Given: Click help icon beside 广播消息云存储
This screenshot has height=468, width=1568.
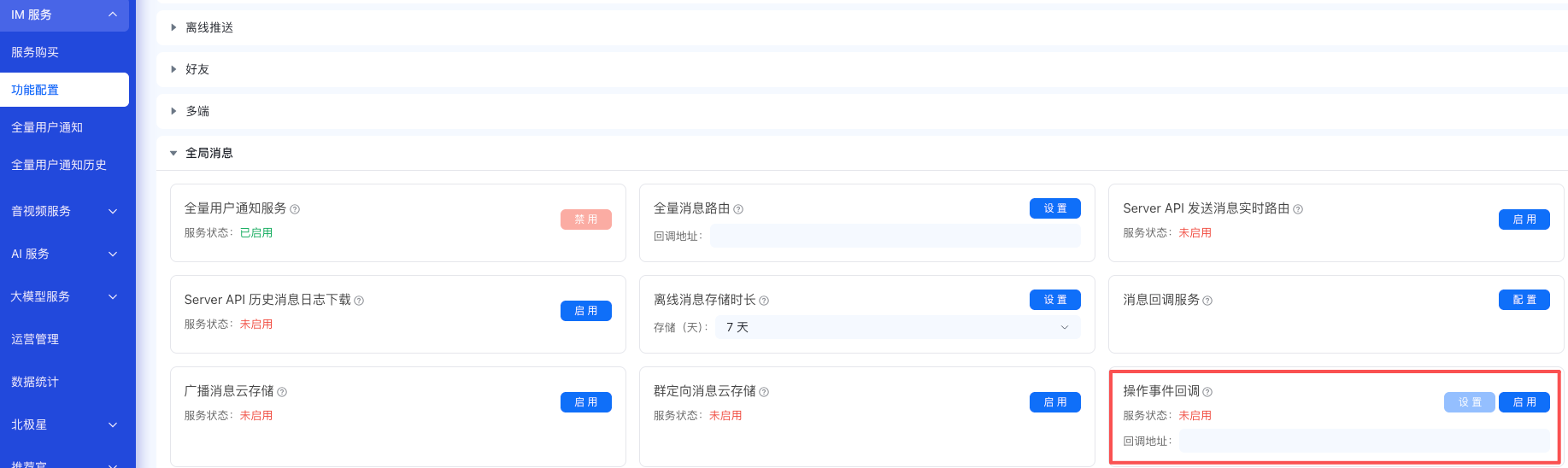Looking at the screenshot, I should point(282,392).
